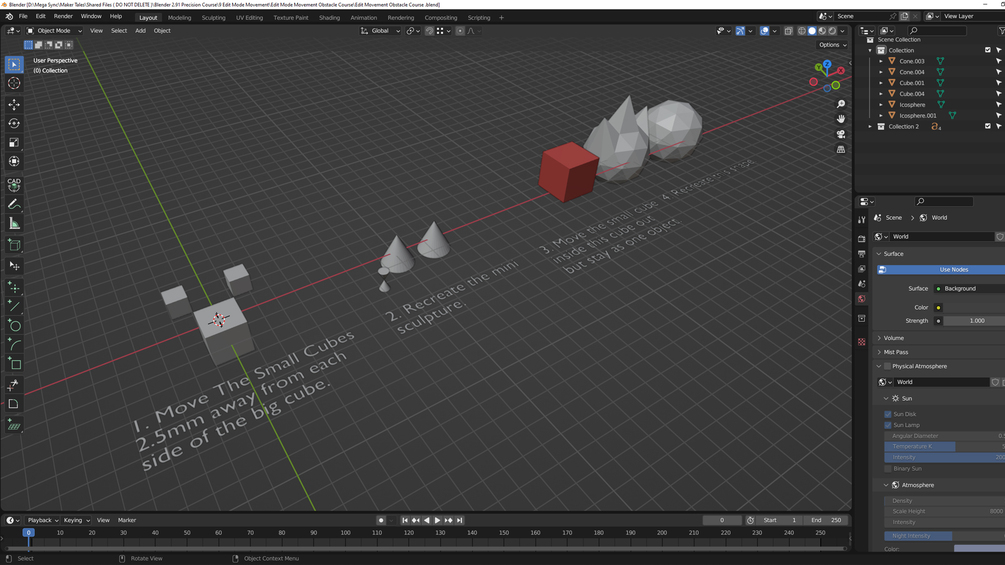1005x565 pixels.
Task: Select the Rotate tool
Action: pyautogui.click(x=14, y=124)
